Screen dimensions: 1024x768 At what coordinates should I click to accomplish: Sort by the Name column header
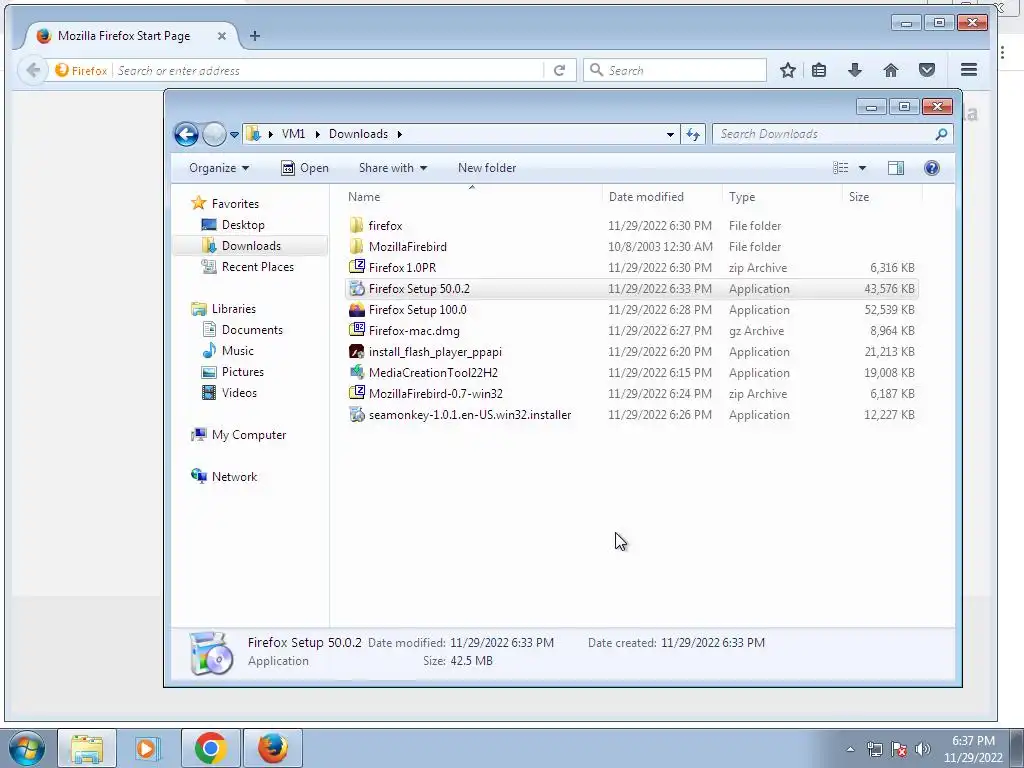click(x=364, y=197)
